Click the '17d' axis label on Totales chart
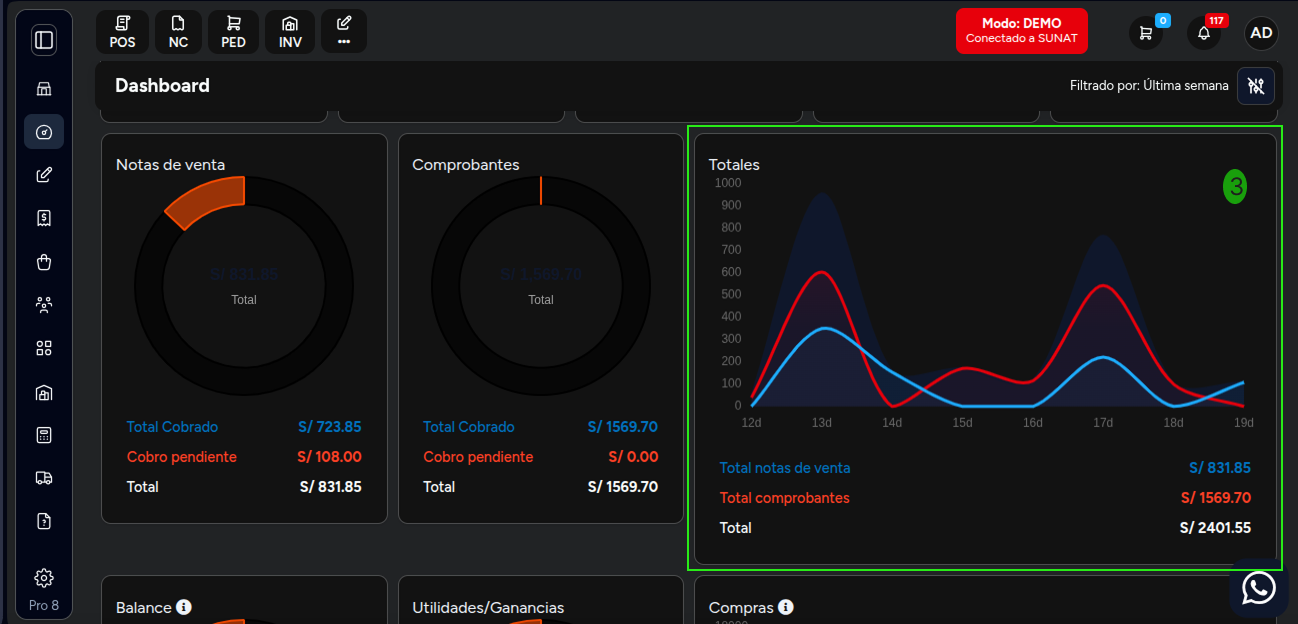This screenshot has height=624, width=1298. coord(1103,423)
